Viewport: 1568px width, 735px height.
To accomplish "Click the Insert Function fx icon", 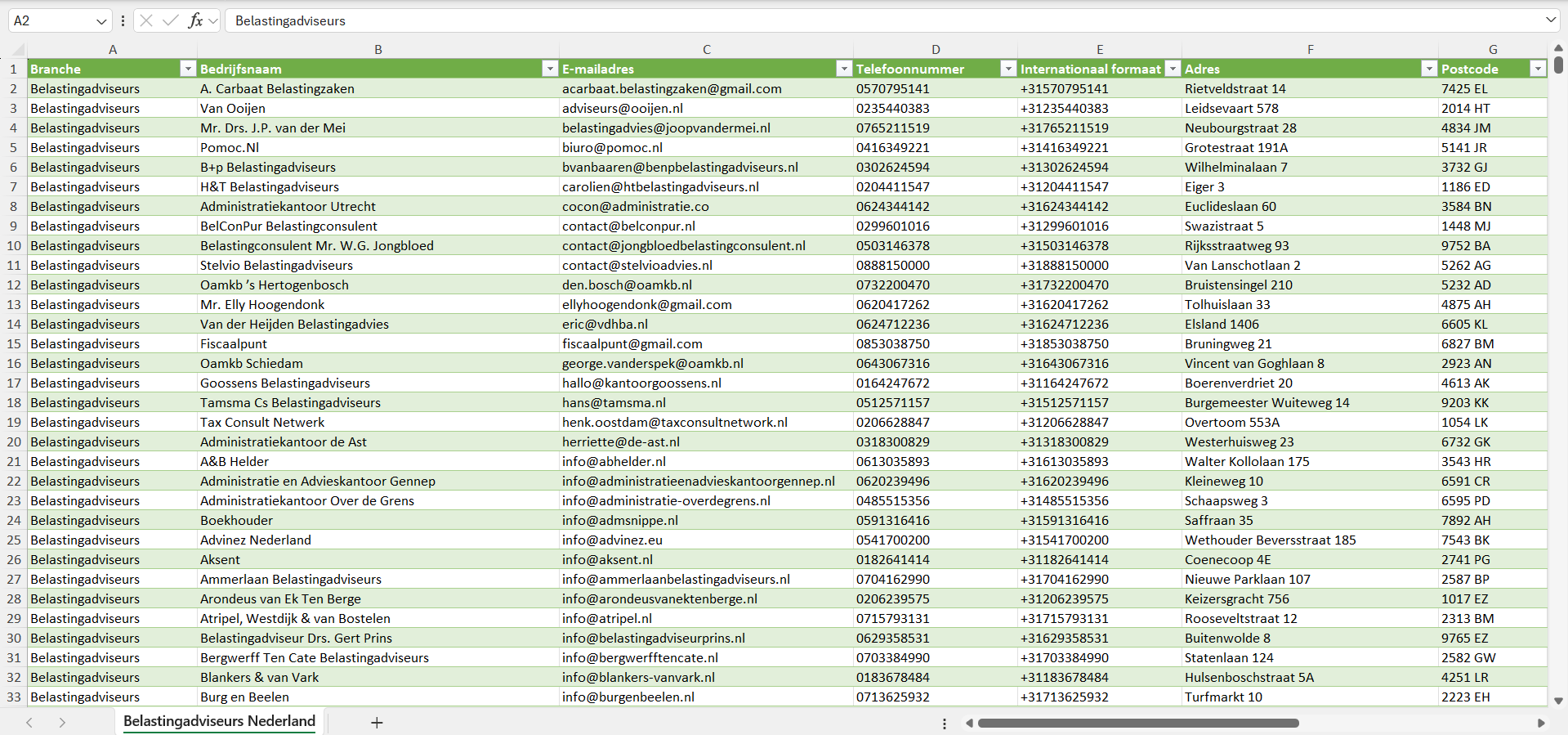I will pyautogui.click(x=195, y=20).
